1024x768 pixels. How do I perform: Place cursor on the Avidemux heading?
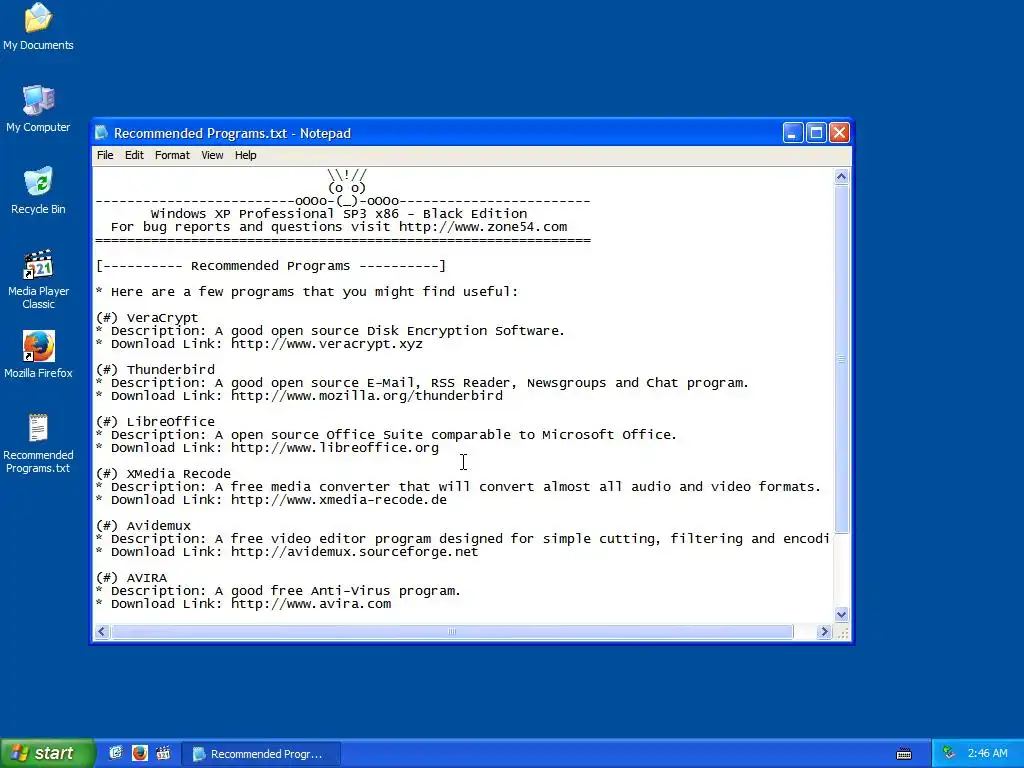(159, 526)
